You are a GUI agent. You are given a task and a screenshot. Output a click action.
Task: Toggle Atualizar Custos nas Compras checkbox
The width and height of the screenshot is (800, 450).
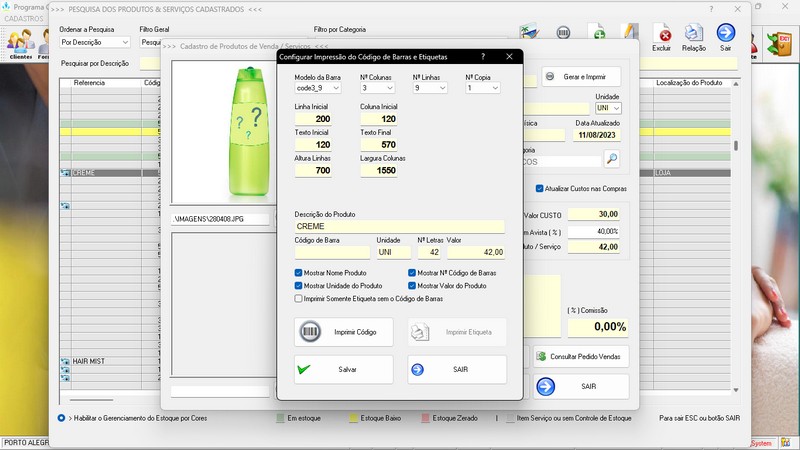coord(539,188)
